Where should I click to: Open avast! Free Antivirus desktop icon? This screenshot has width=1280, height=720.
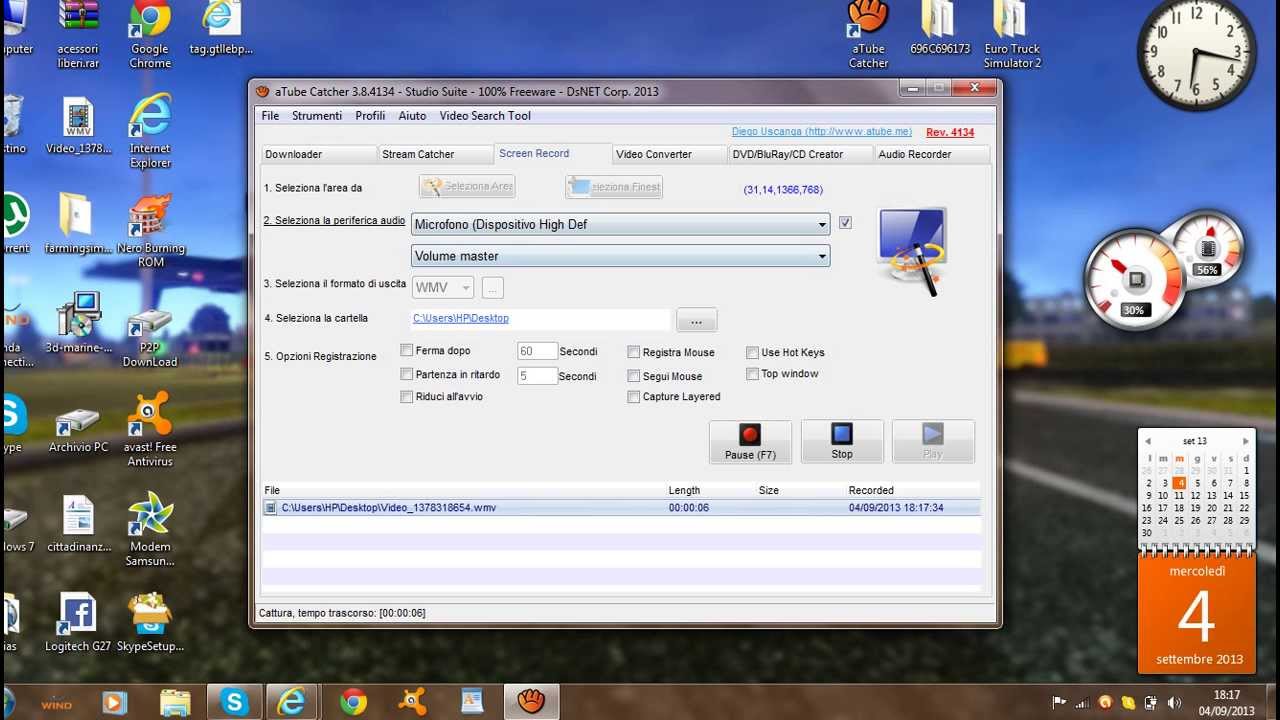pyautogui.click(x=150, y=430)
